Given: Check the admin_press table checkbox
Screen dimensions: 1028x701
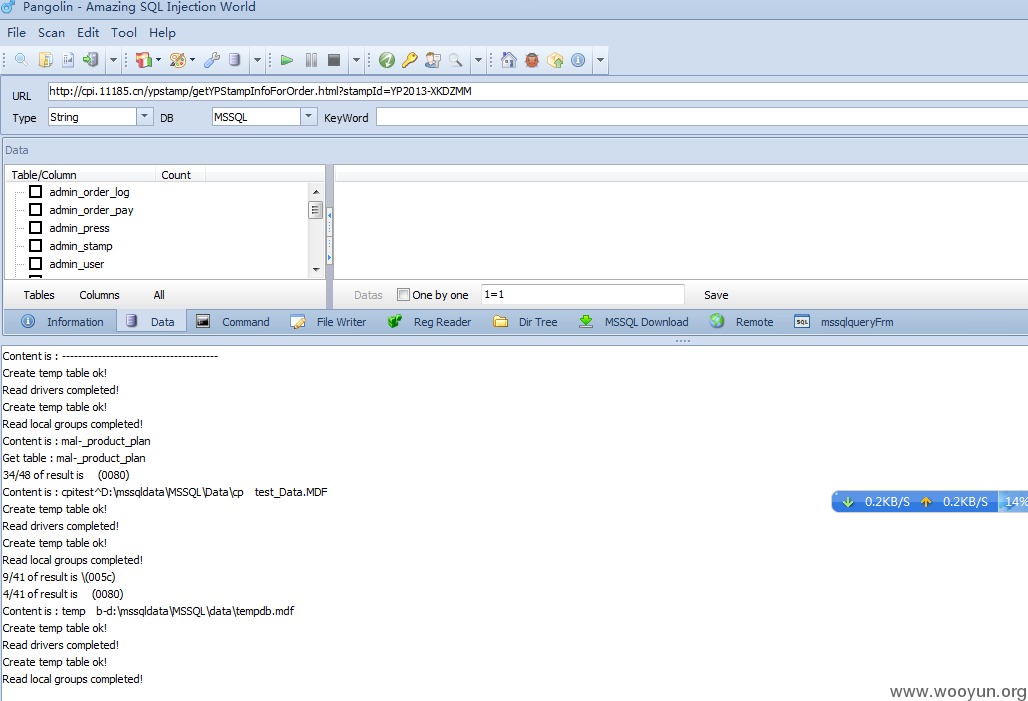Looking at the screenshot, I should (x=35, y=228).
